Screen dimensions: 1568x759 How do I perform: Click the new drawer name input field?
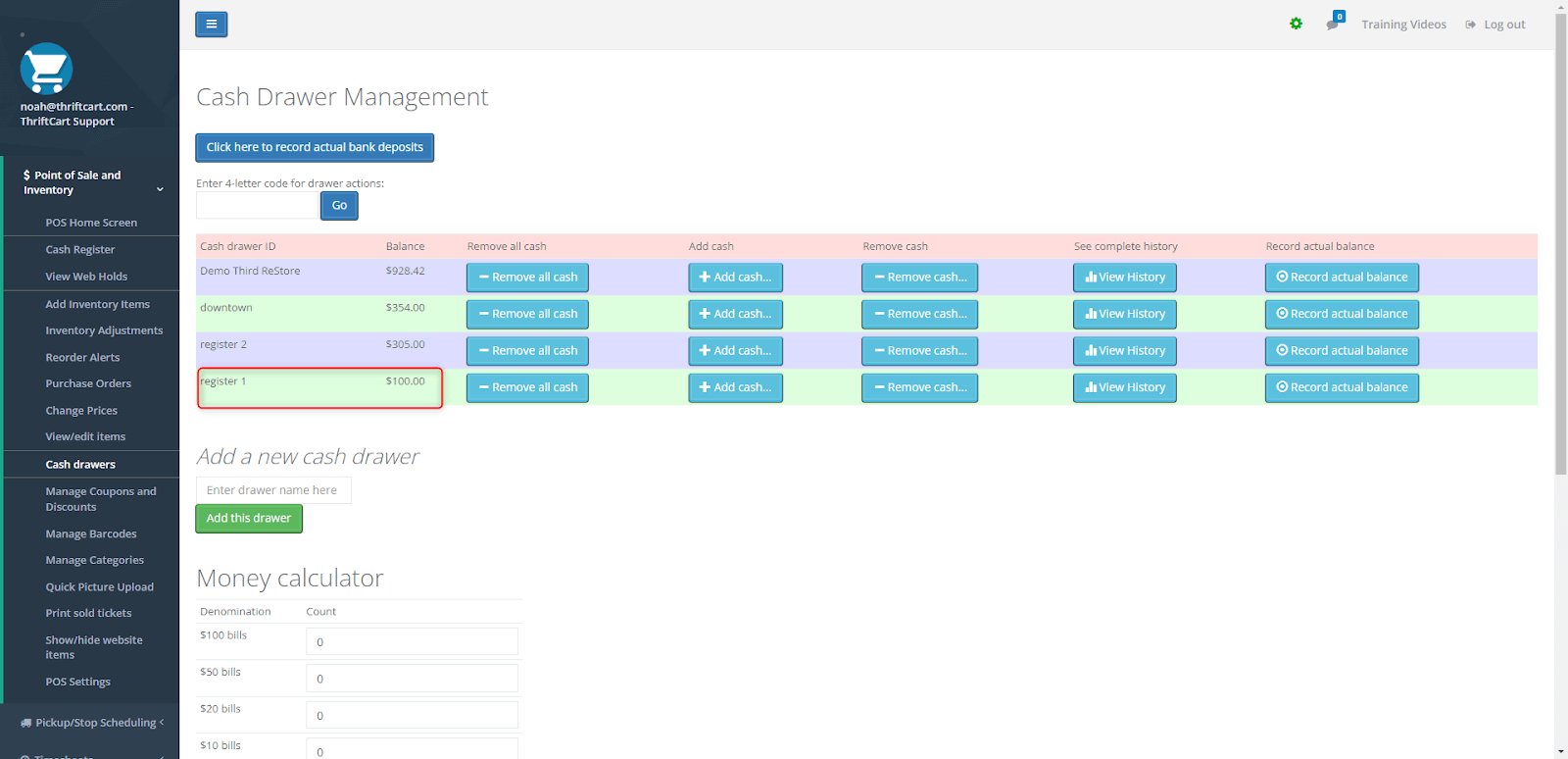coord(273,490)
